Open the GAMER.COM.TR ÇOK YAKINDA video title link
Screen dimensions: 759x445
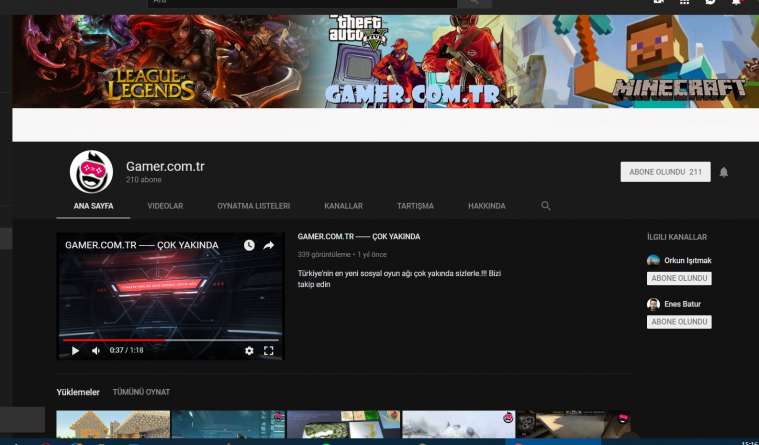pyautogui.click(x=359, y=237)
